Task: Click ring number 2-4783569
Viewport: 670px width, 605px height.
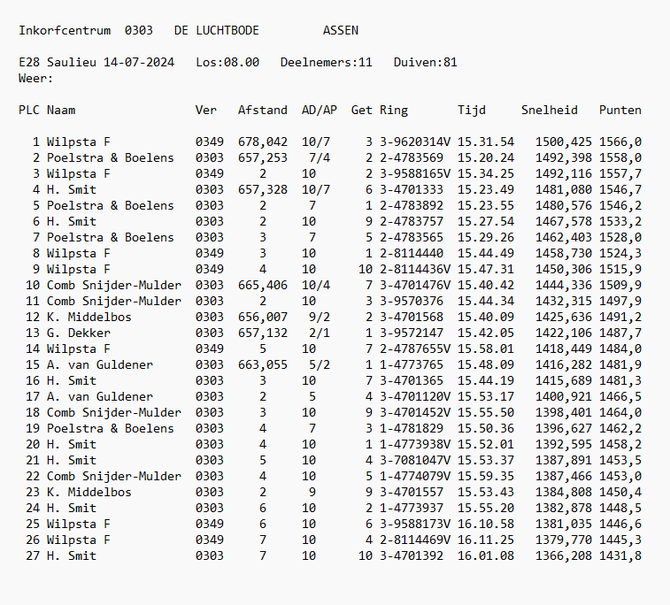Action: [x=411, y=158]
